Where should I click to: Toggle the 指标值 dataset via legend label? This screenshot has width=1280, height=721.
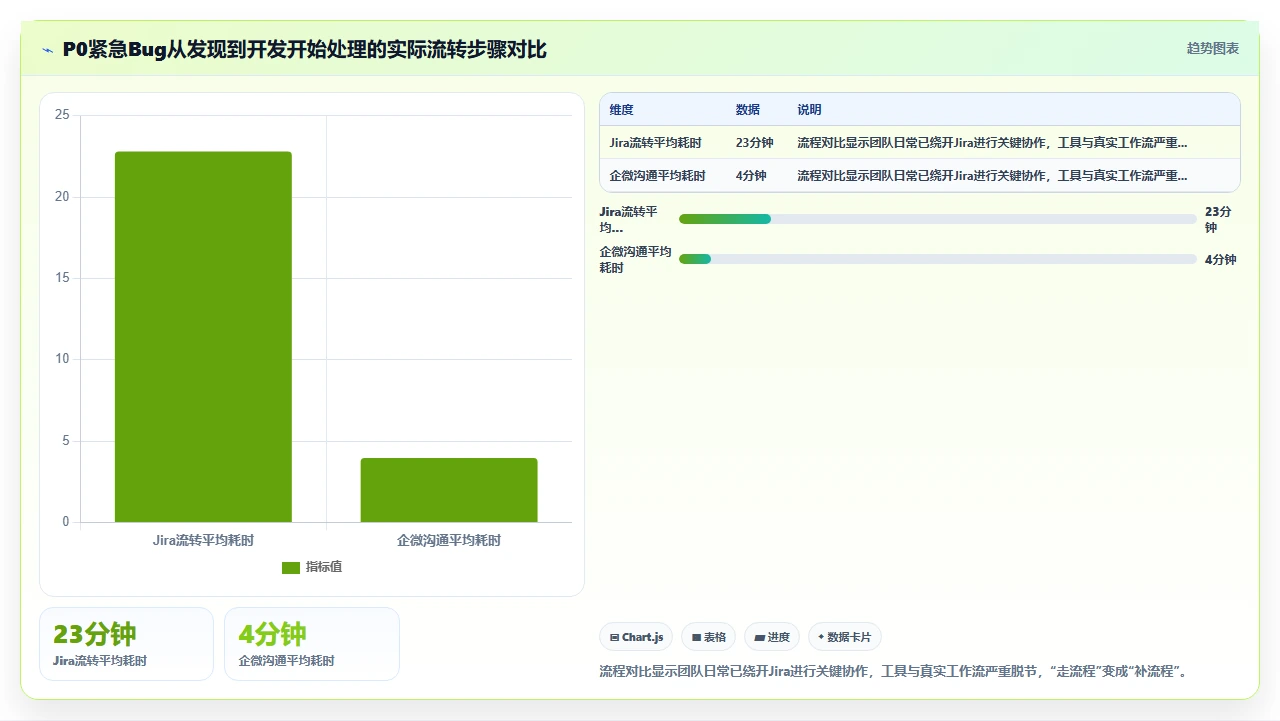click(324, 567)
